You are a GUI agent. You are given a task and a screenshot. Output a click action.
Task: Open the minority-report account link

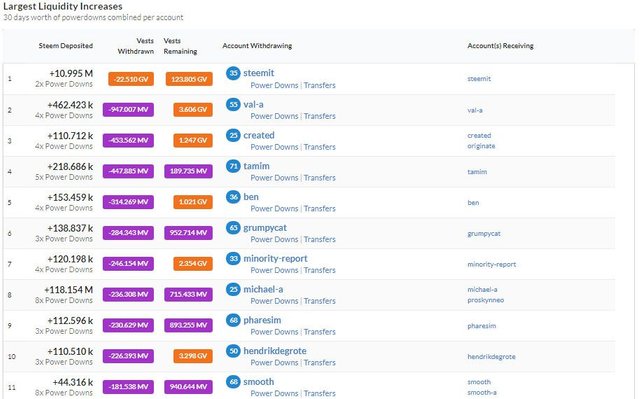click(x=276, y=258)
